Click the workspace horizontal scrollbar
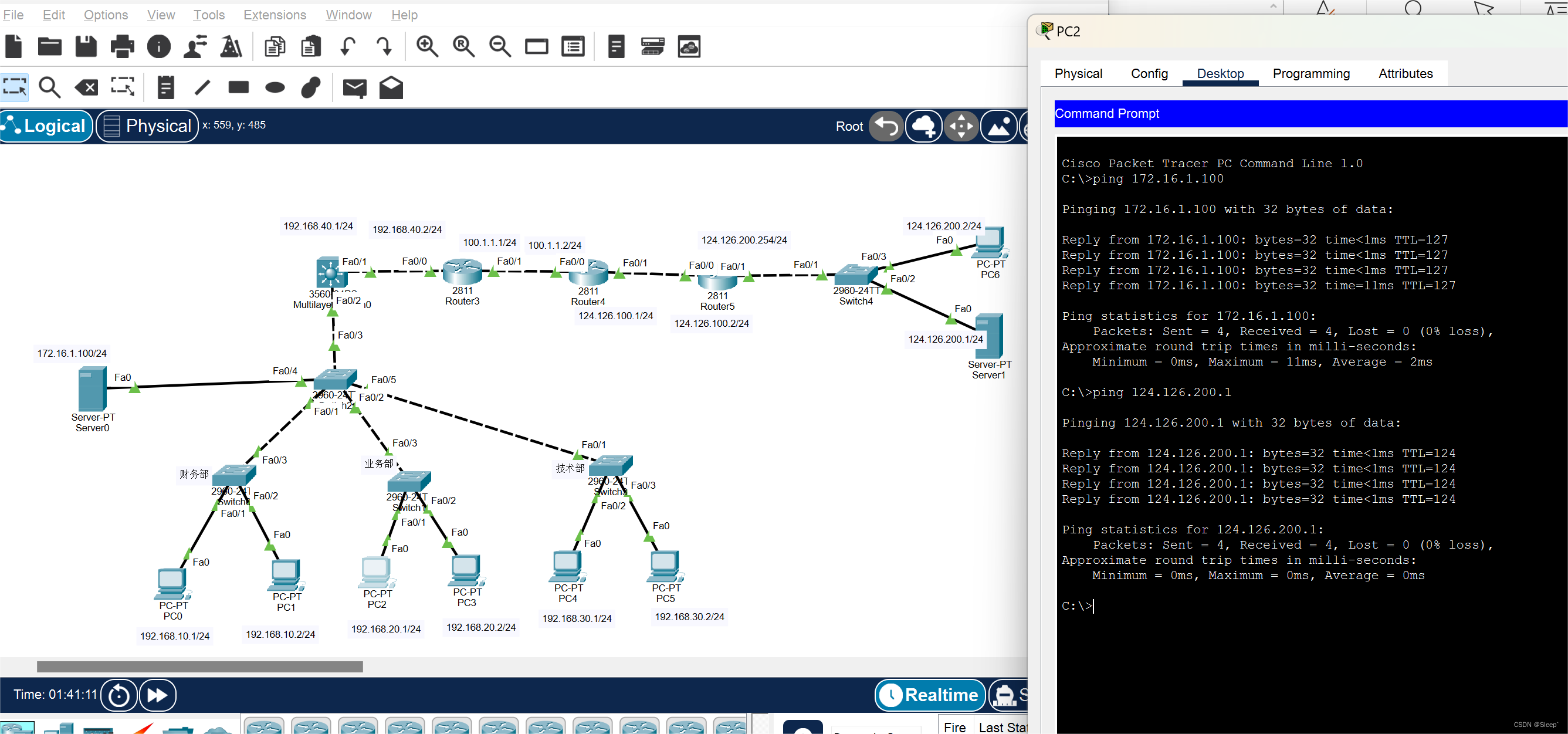1568x734 pixels. click(x=199, y=667)
